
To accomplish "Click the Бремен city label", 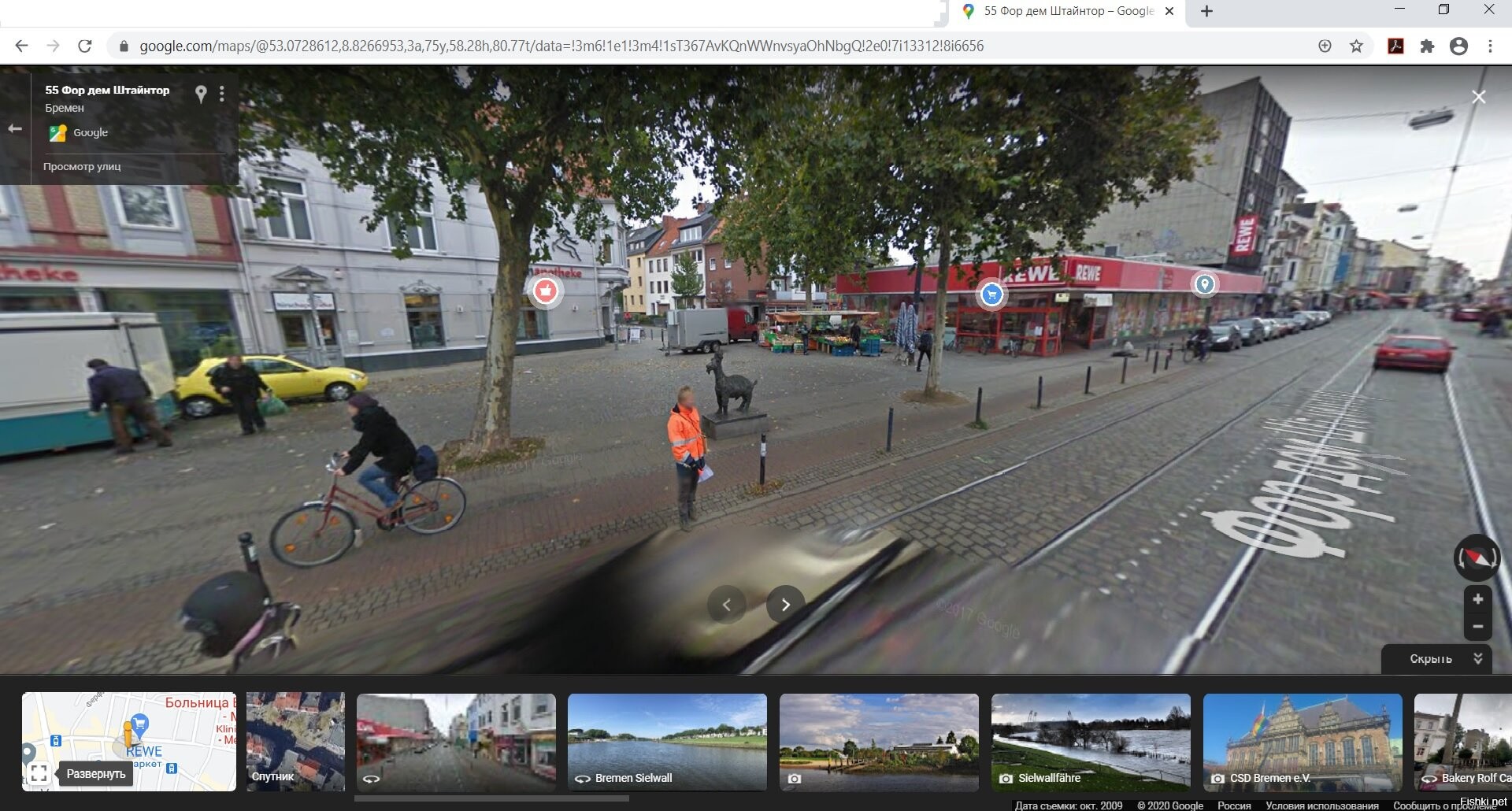I will (65, 108).
